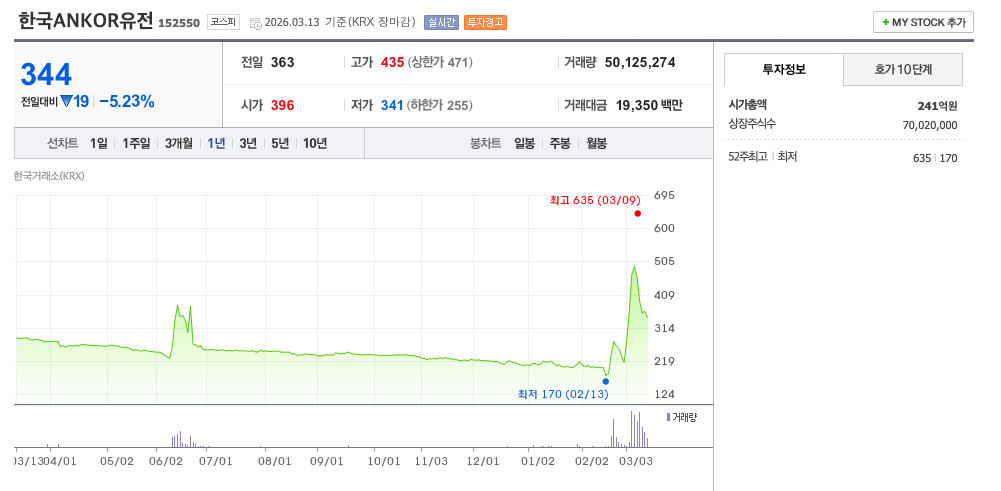Click the 거래량 legend marker
Screen dimensions: 1001x491
[668, 417]
